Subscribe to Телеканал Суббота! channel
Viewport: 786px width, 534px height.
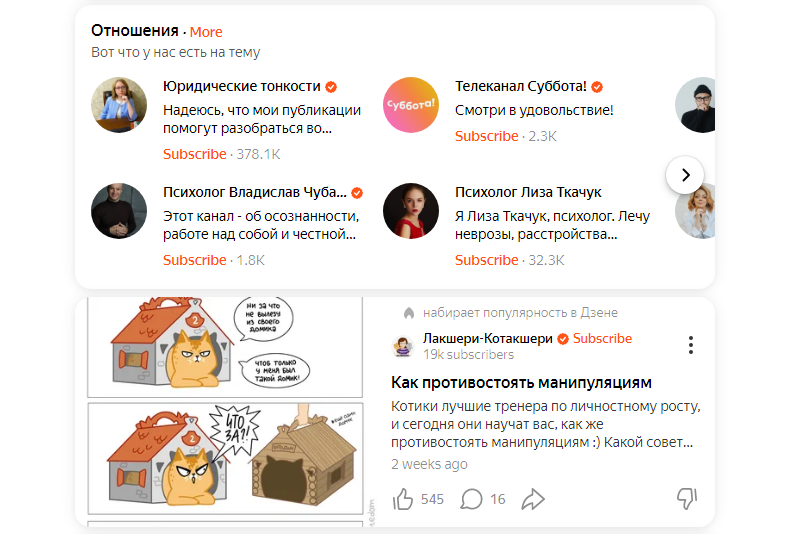tap(486, 136)
